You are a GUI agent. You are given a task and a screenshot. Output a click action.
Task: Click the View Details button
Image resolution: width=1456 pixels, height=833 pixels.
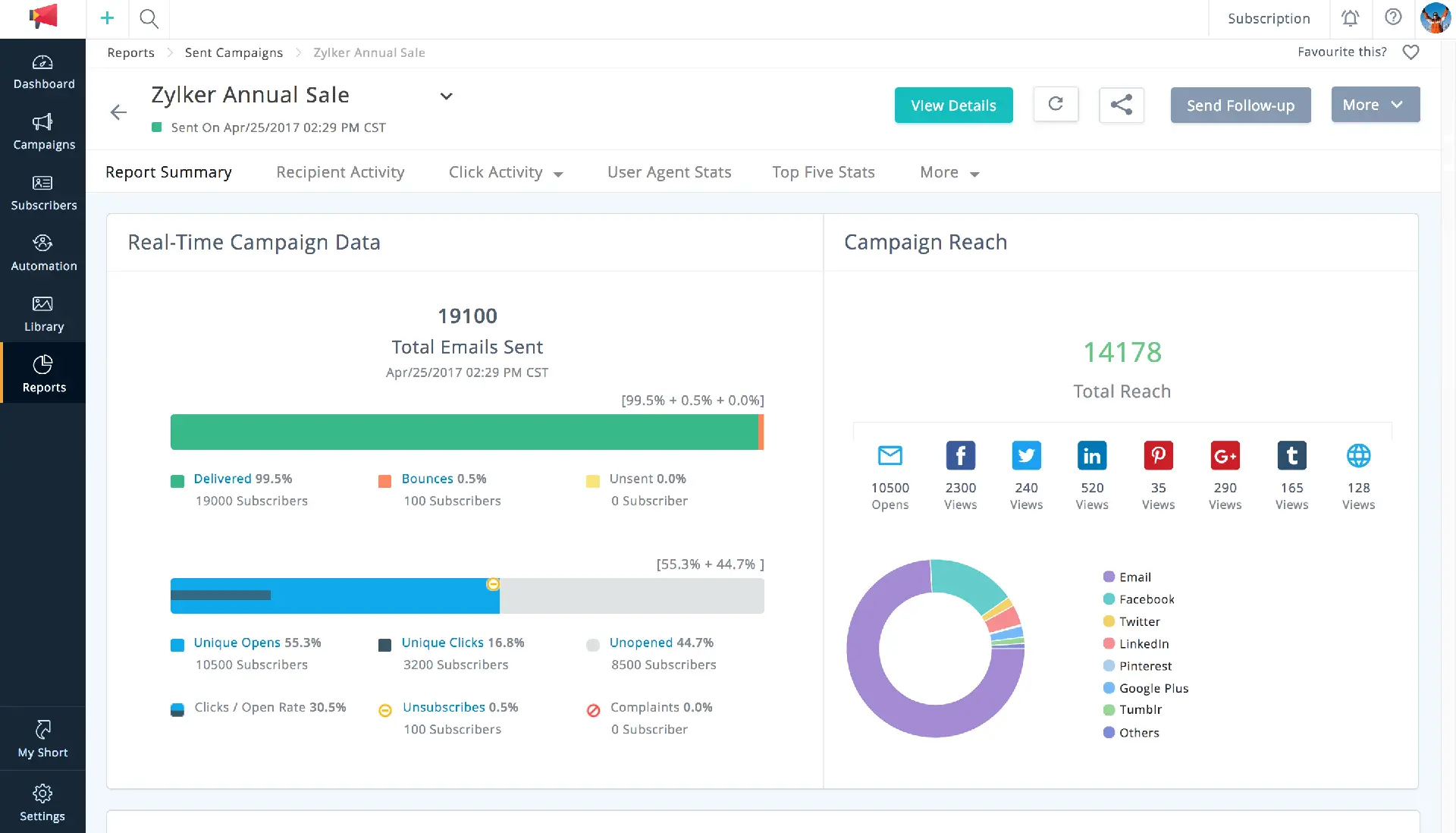point(953,105)
